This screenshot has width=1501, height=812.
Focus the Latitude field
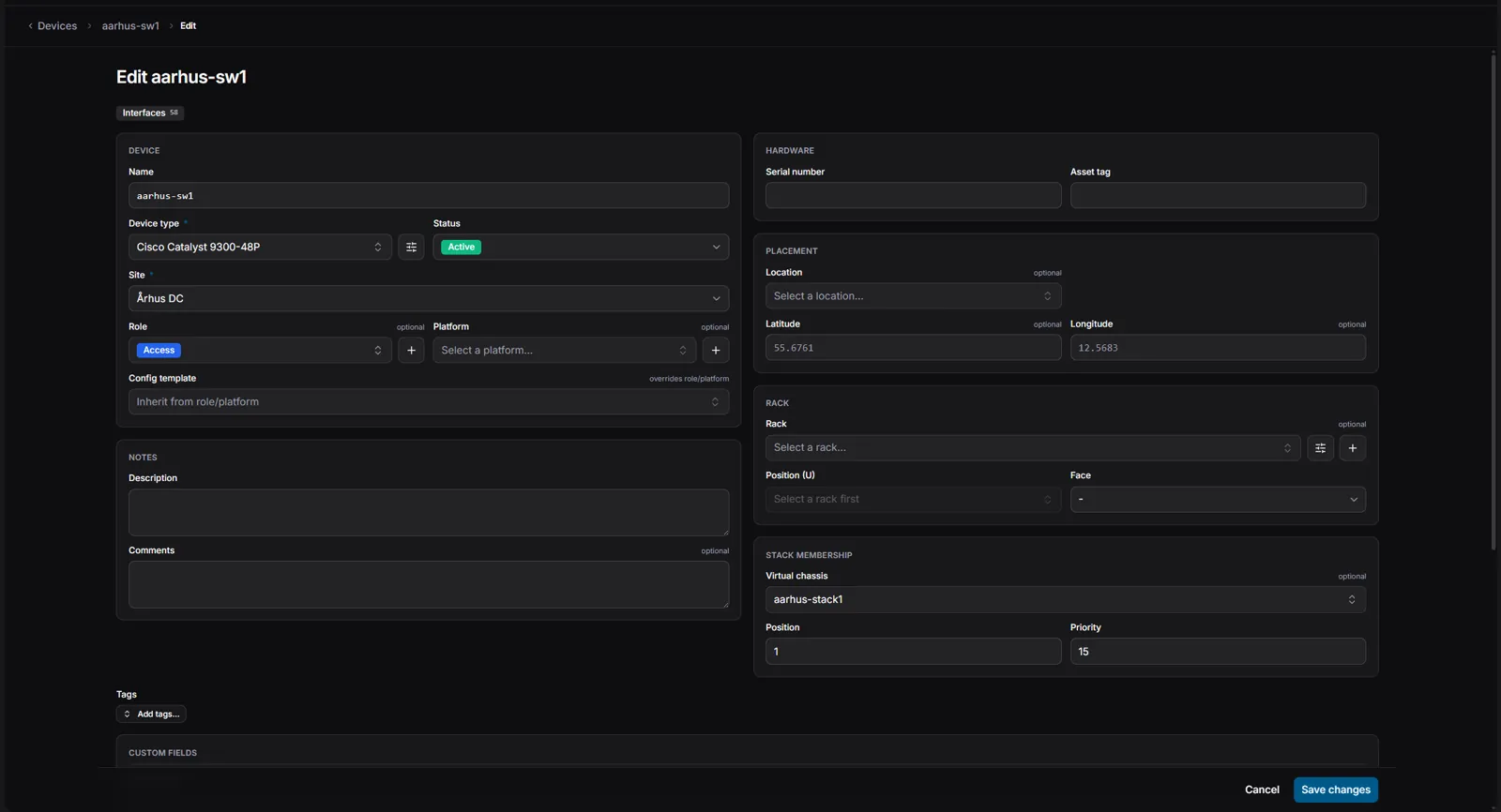(913, 347)
